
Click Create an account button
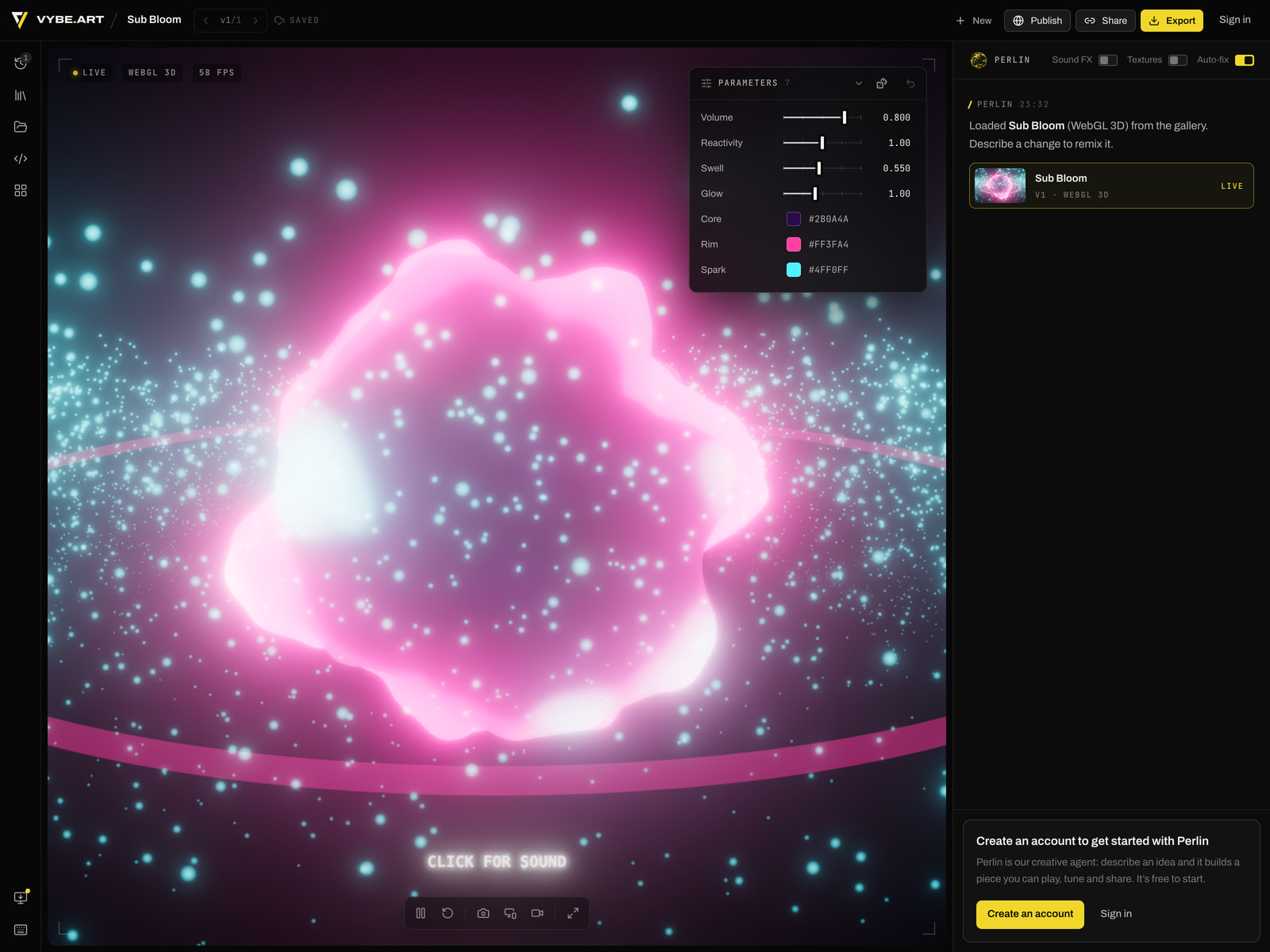pyautogui.click(x=1030, y=914)
